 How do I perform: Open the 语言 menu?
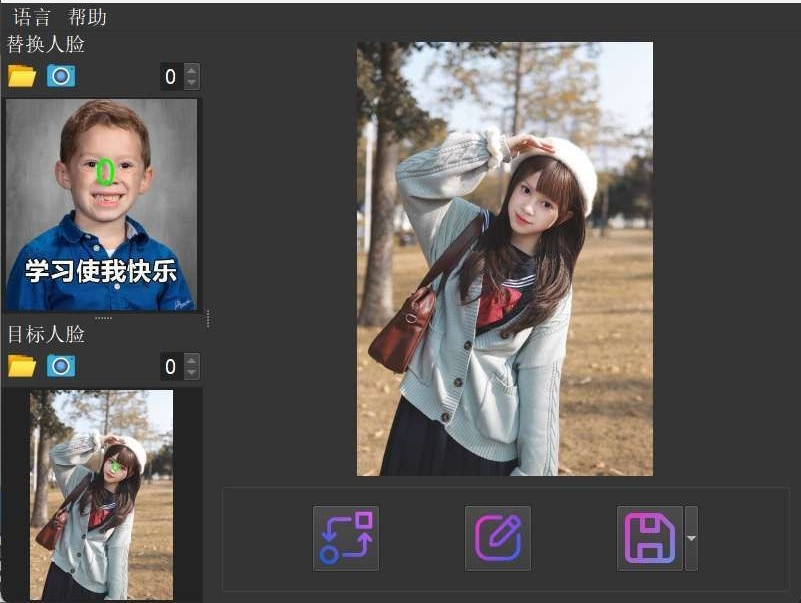pos(32,17)
